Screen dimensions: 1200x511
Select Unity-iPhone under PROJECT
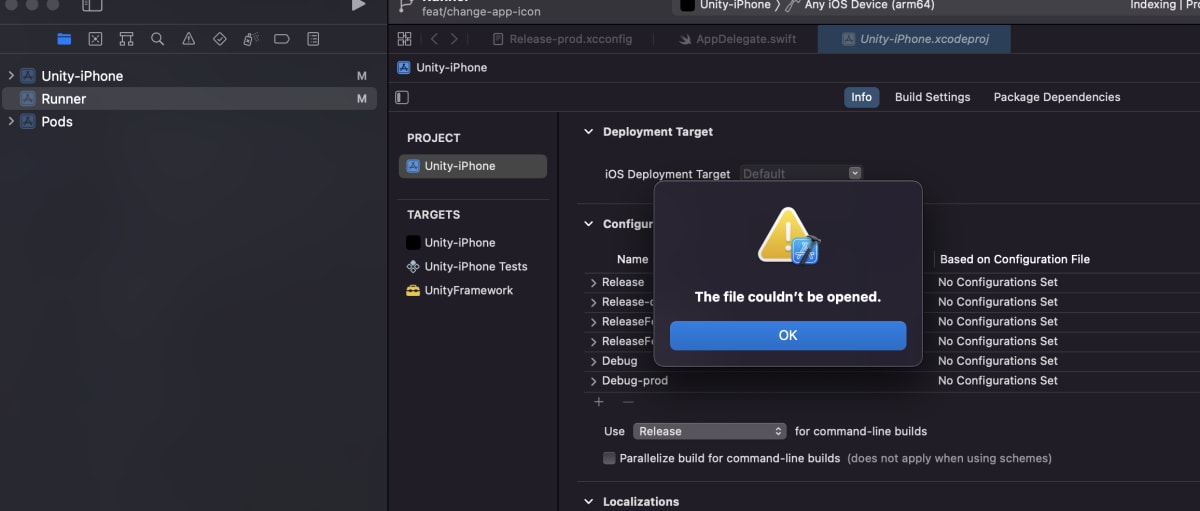[473, 166]
